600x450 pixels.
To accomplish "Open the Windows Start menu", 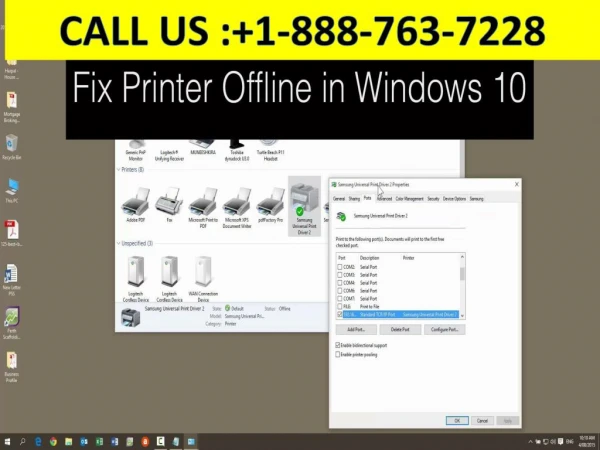I will pos(7,442).
